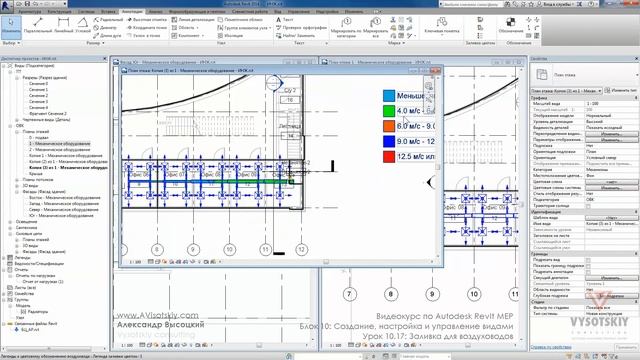Collapse the Разрезы node in project browser

pos(17,78)
